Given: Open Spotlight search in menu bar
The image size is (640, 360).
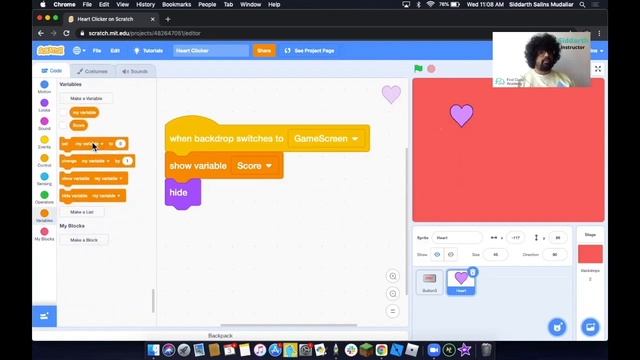Looking at the screenshot, I should click(x=582, y=4).
